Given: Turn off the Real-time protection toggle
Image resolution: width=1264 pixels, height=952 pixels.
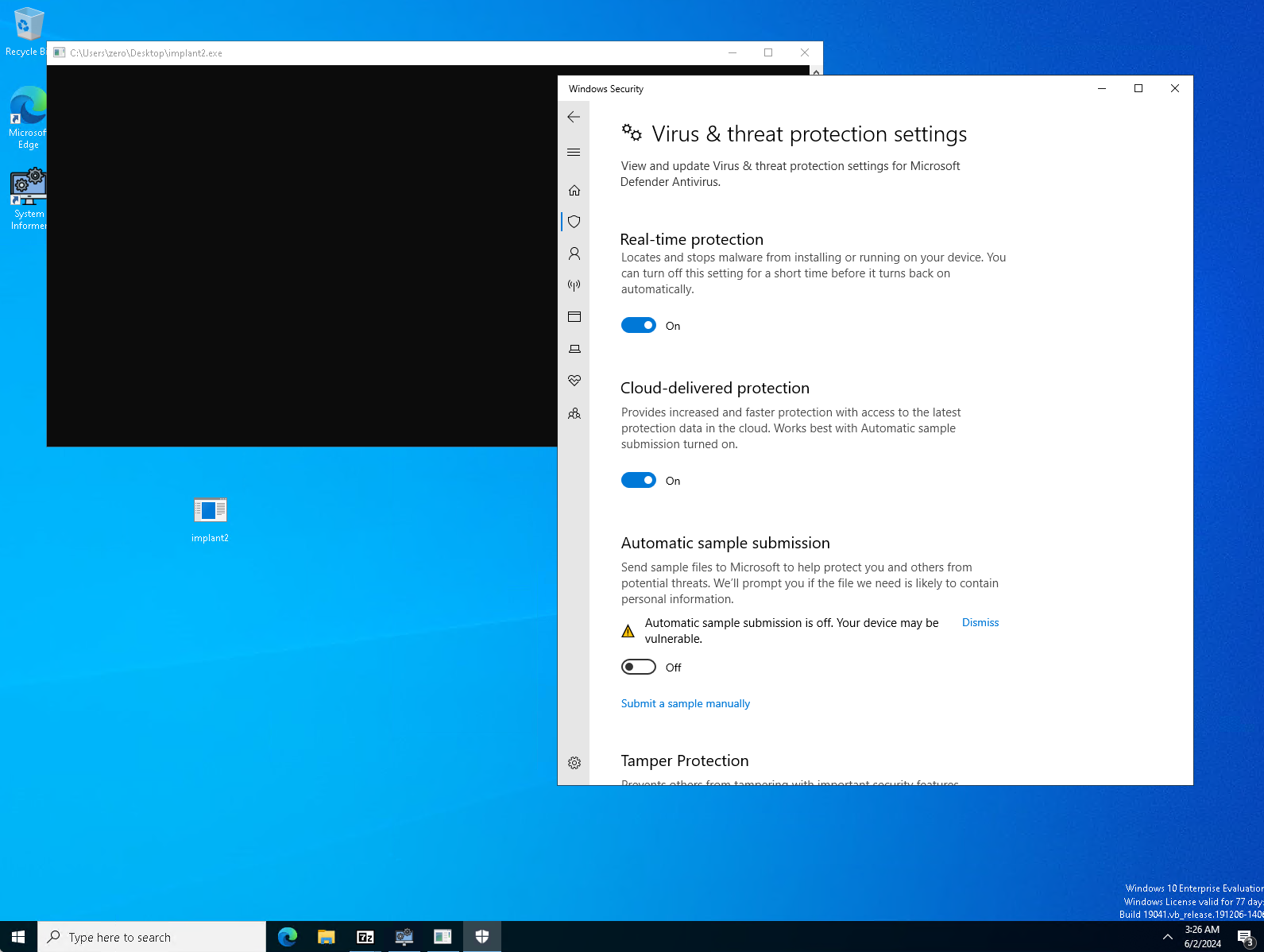Looking at the screenshot, I should (639, 325).
